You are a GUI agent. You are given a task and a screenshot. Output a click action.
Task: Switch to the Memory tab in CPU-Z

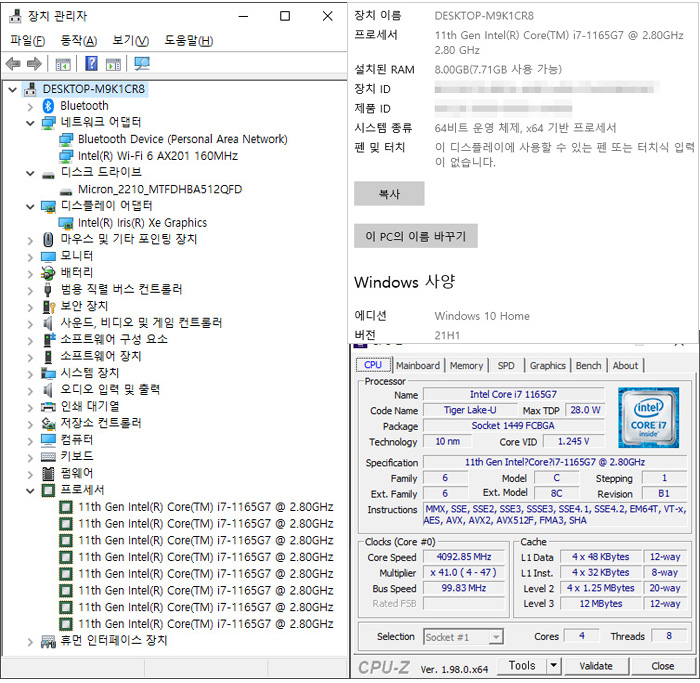click(x=466, y=366)
